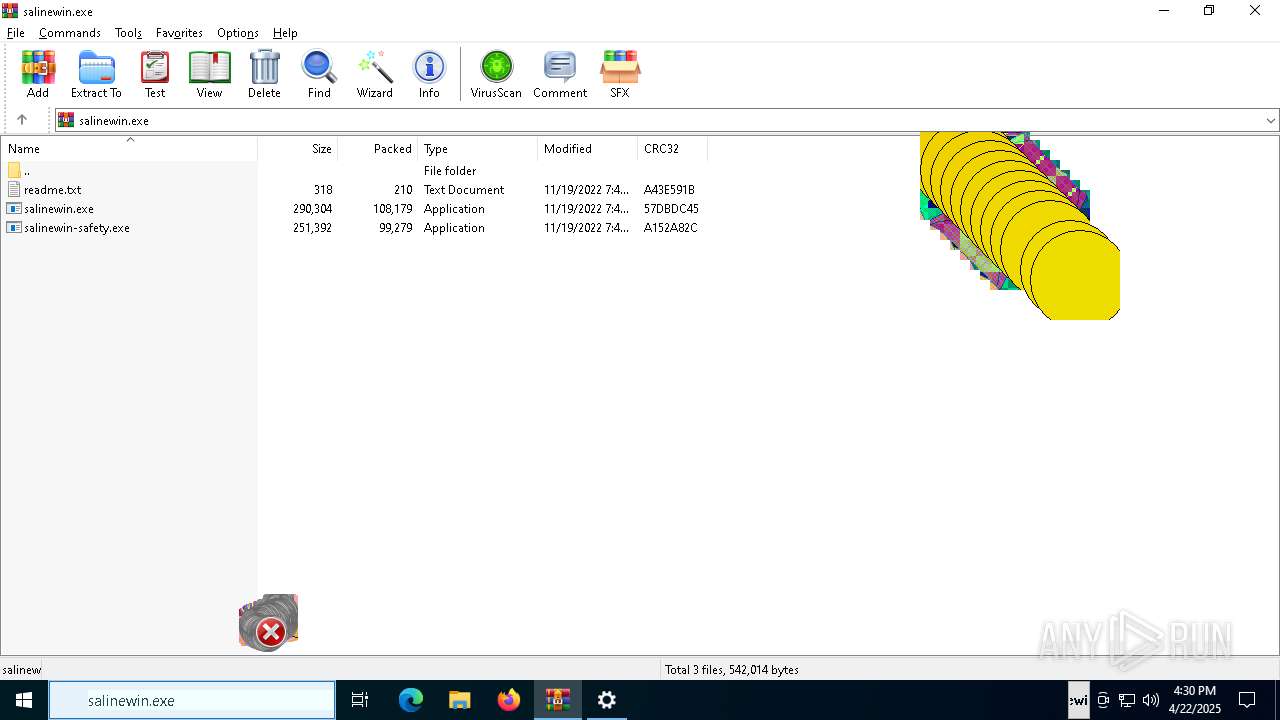The image size is (1280, 720).
Task: Click the View file toolbar icon
Action: (x=209, y=75)
